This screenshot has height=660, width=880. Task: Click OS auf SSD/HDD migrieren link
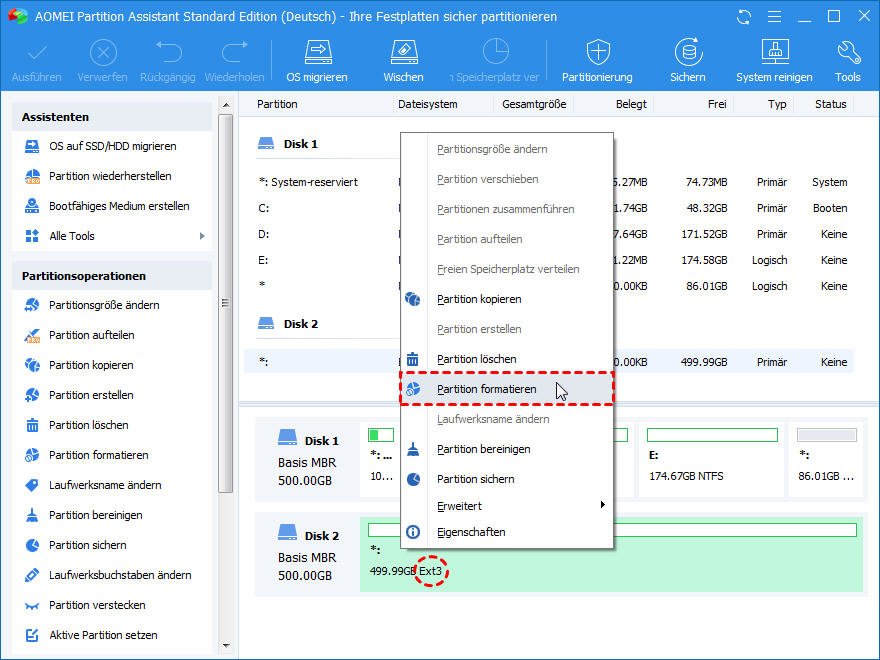coord(112,146)
